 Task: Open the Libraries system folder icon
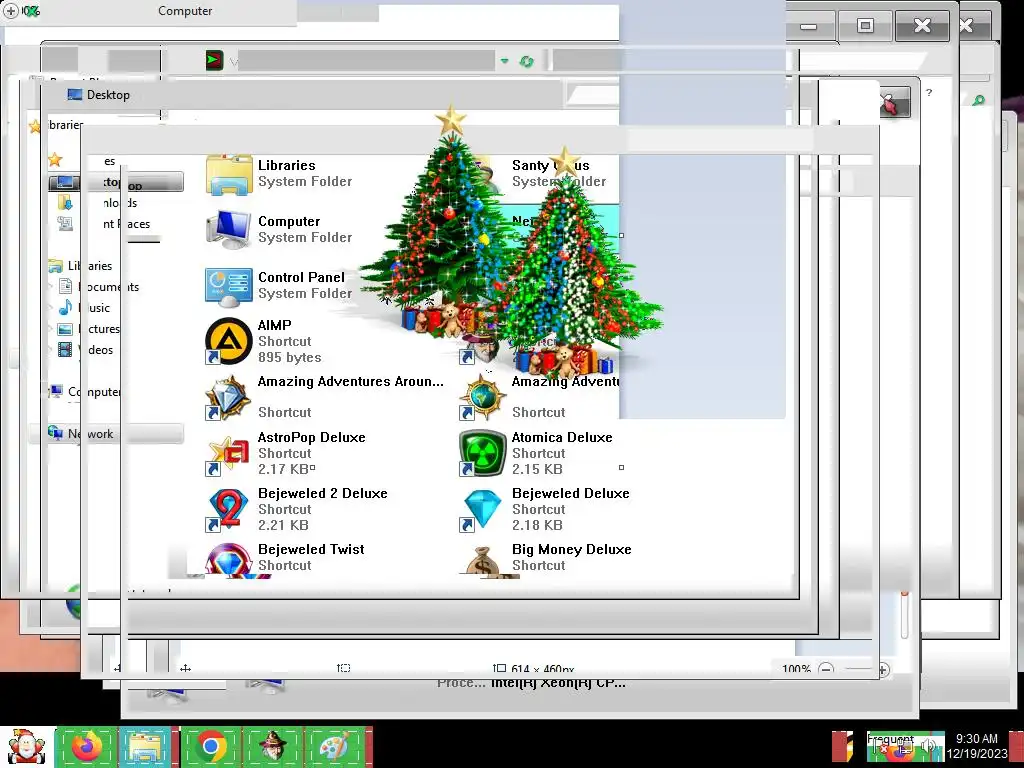pos(229,174)
